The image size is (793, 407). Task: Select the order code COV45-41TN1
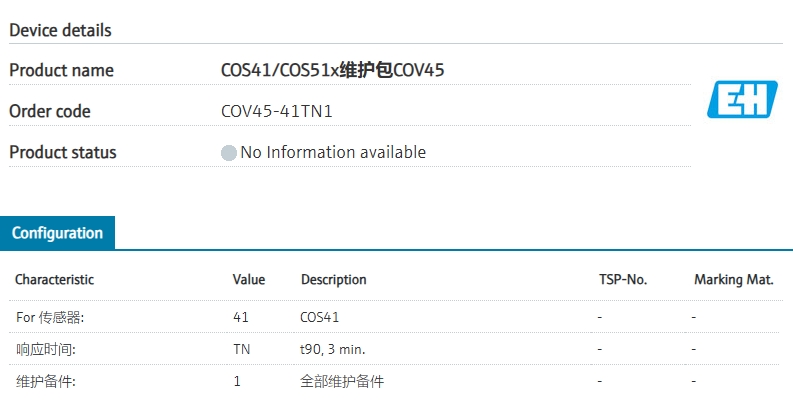pyautogui.click(x=277, y=111)
